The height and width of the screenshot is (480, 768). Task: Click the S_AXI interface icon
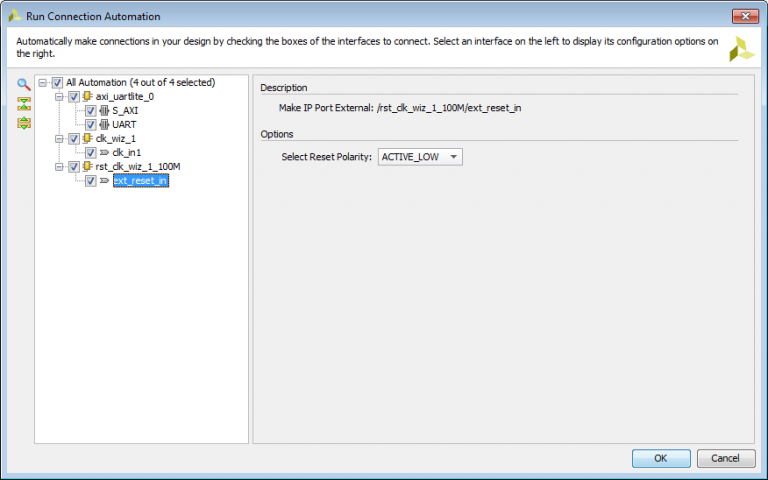point(104,111)
